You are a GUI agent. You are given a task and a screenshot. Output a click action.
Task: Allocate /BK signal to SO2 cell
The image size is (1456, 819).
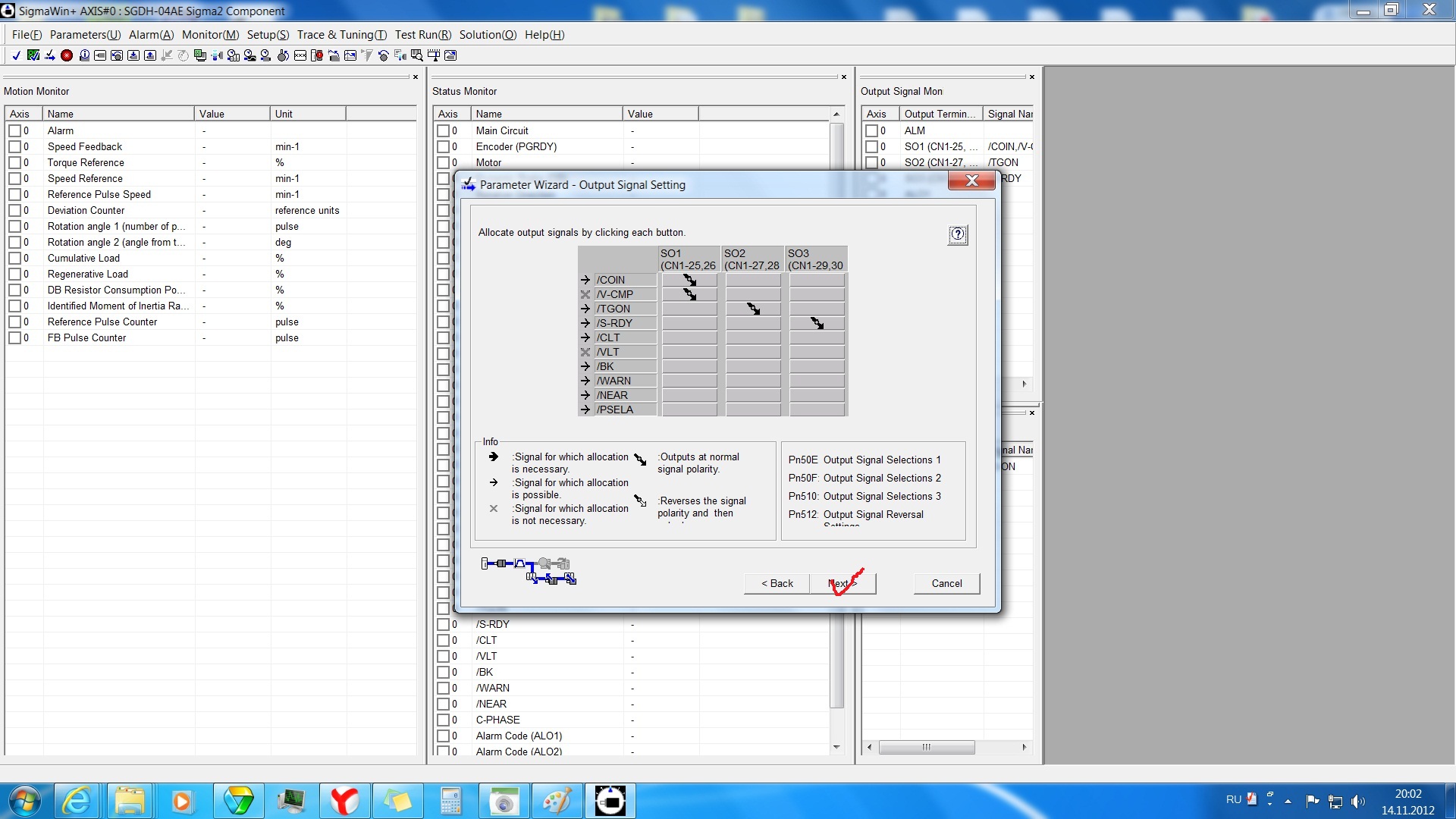point(752,366)
